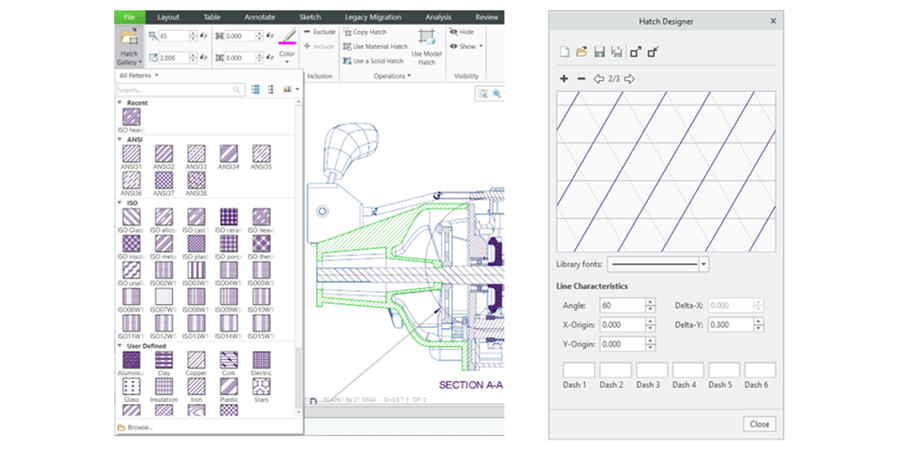Image resolution: width=900 pixels, height=450 pixels.
Task: Click plus icon to add hatch line
Action: [564, 78]
